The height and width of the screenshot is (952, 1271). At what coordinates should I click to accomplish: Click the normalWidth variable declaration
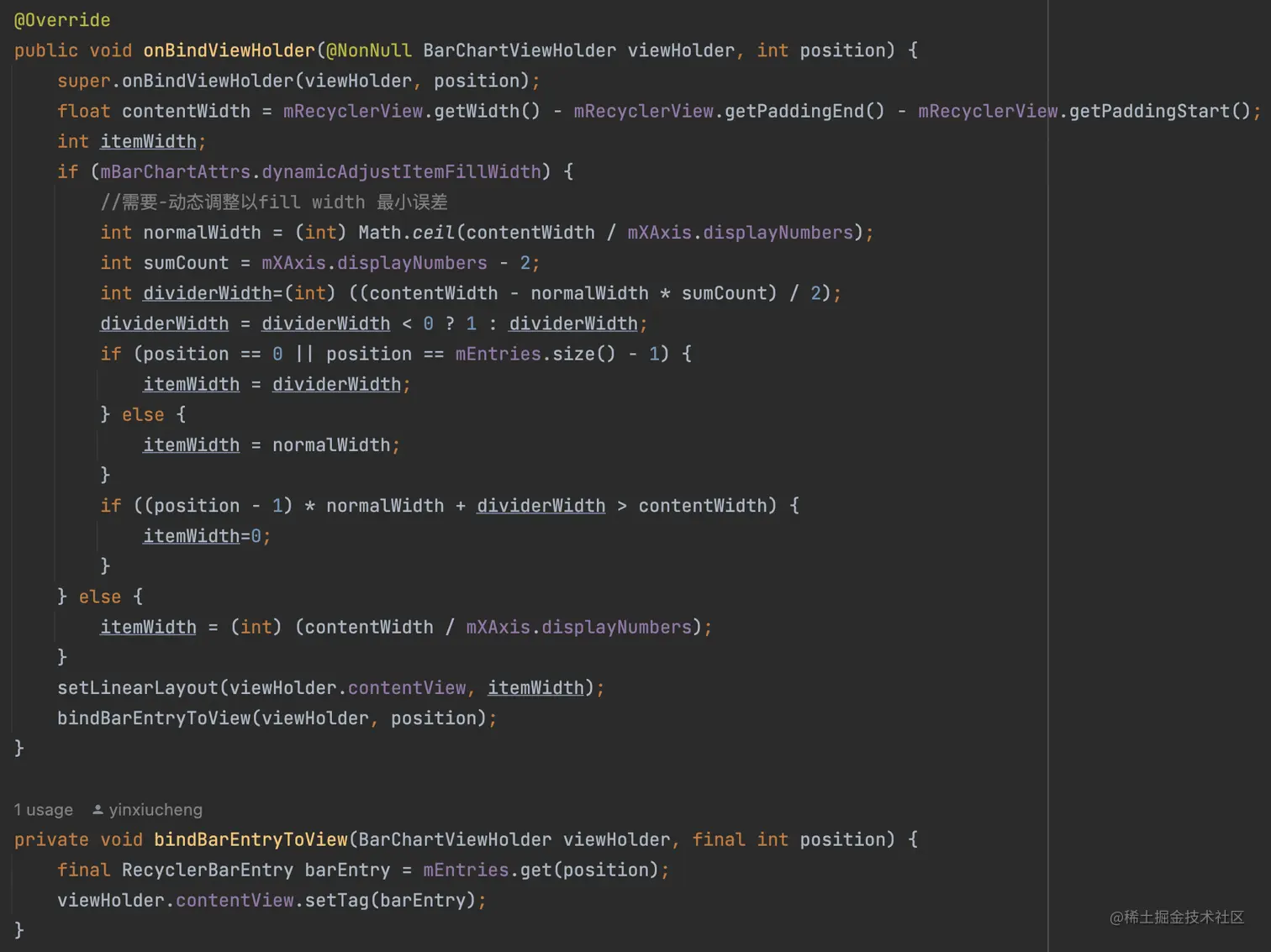pos(202,233)
